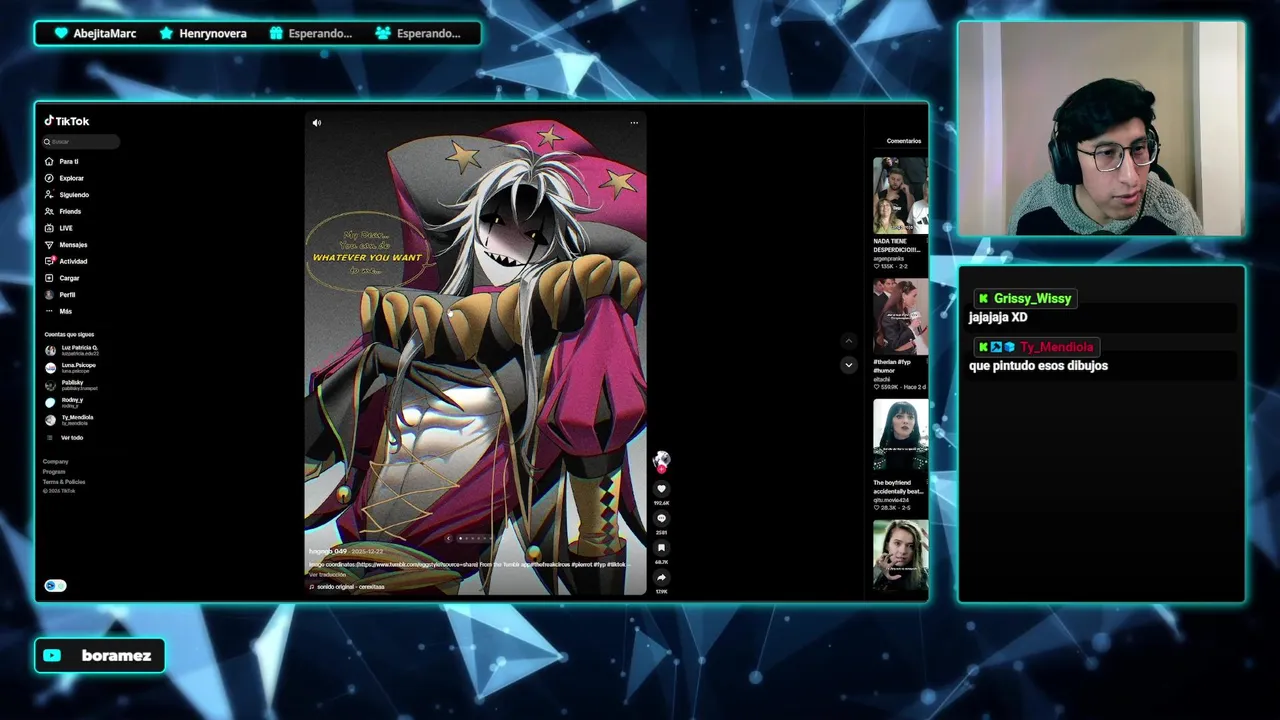Open the #thedan #fyp #humor video thumbnail
The height and width of the screenshot is (720, 1280).
coord(900,317)
